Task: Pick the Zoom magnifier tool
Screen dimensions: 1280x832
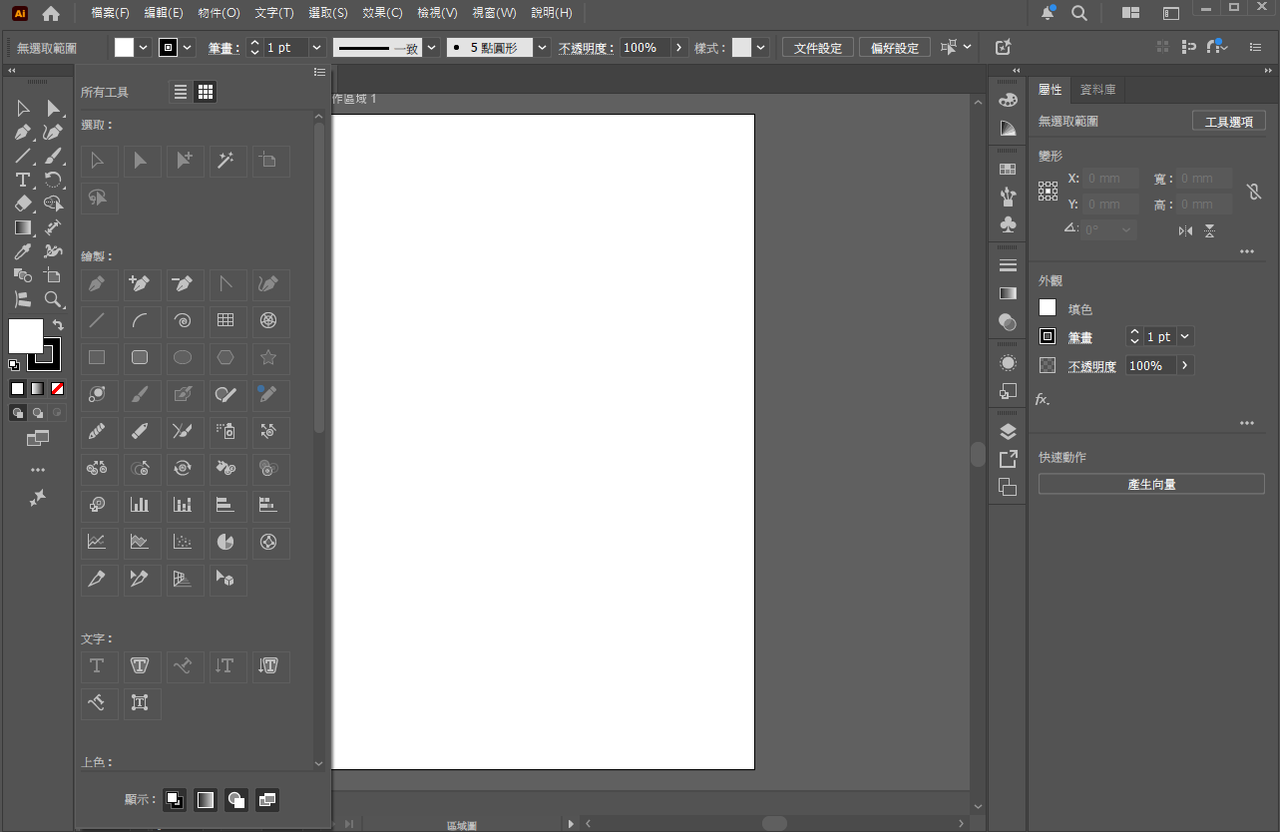Action: click(53, 300)
